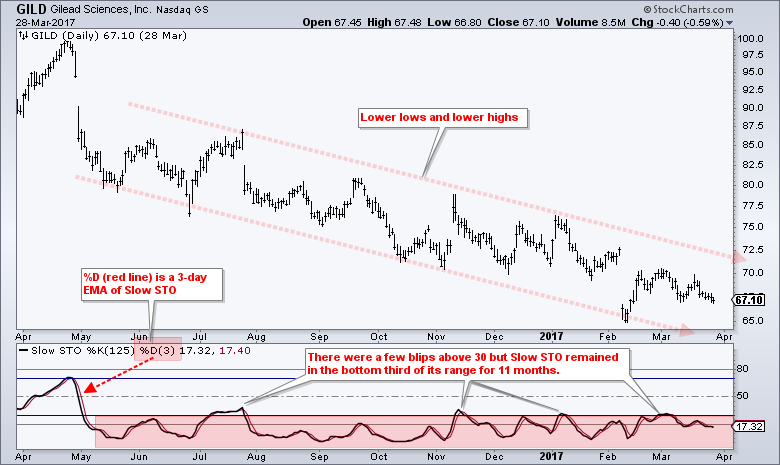Click the High 67.48 value
780x465 pixels.
[394, 22]
